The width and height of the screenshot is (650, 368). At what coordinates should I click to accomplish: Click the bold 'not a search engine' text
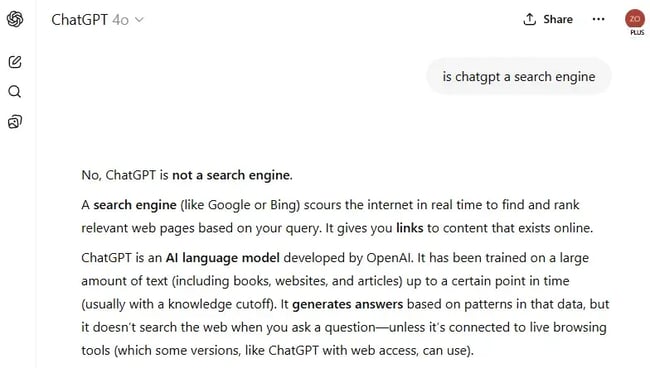click(x=231, y=175)
